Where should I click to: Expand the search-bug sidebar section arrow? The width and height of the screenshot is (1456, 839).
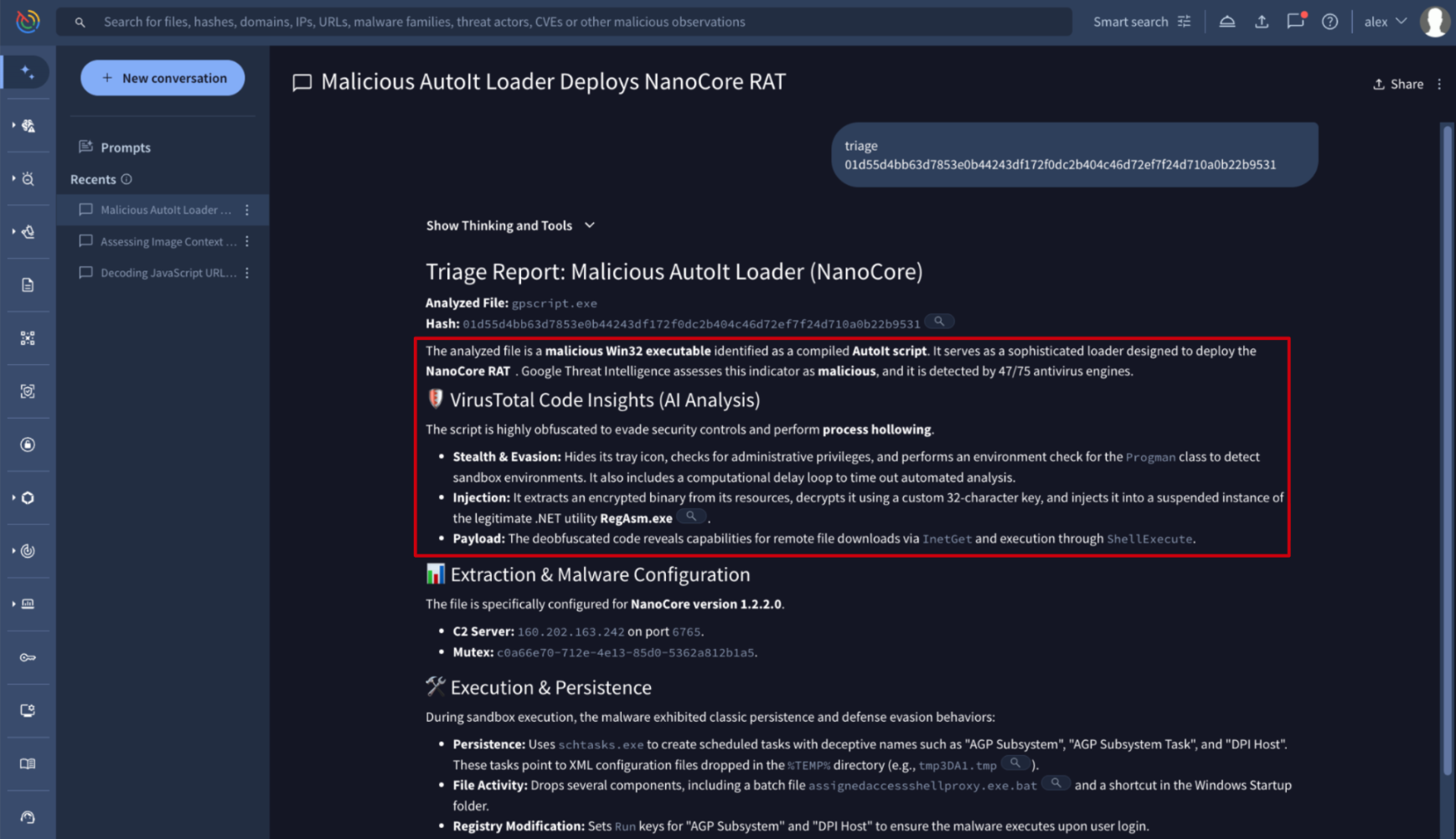[13, 178]
